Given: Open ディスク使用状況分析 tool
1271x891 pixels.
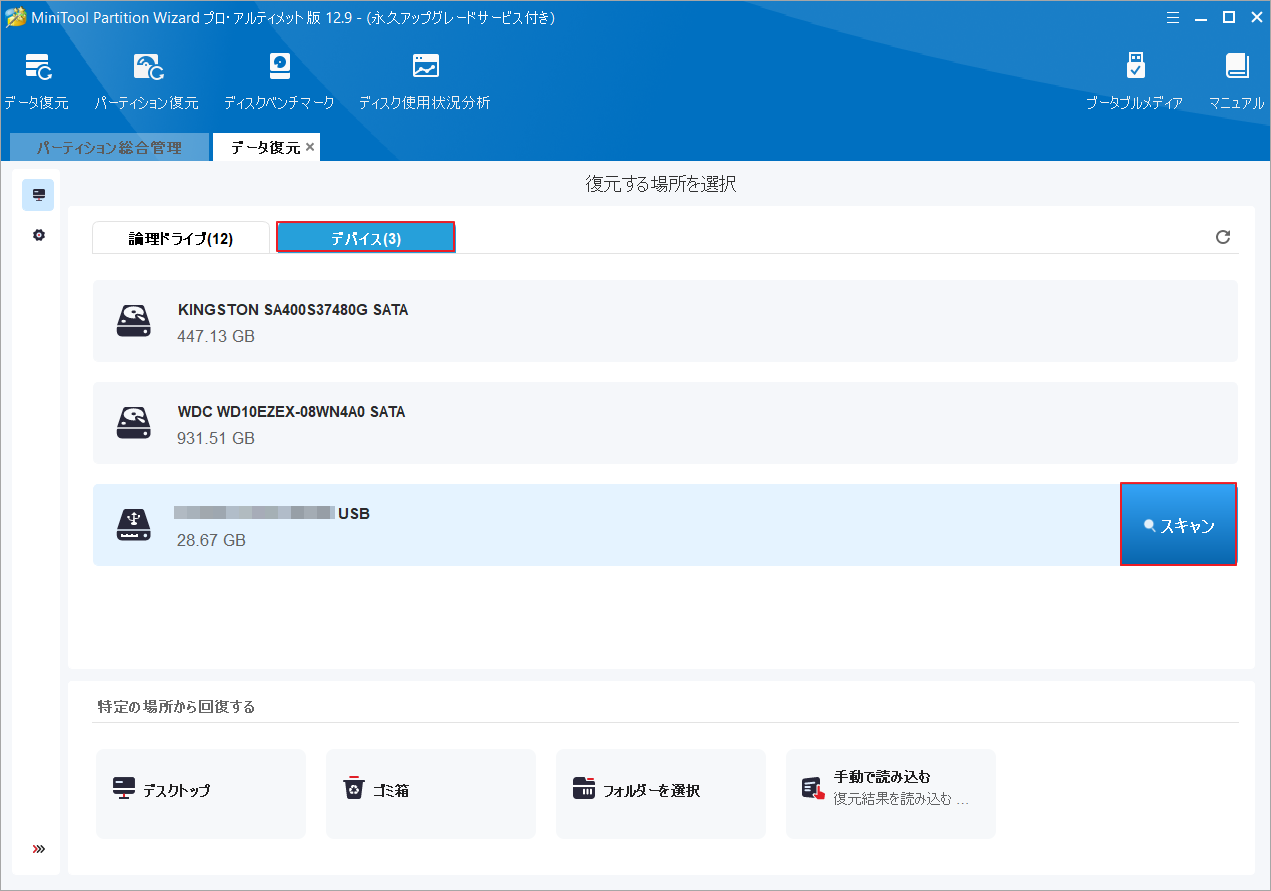Looking at the screenshot, I should click(425, 67).
